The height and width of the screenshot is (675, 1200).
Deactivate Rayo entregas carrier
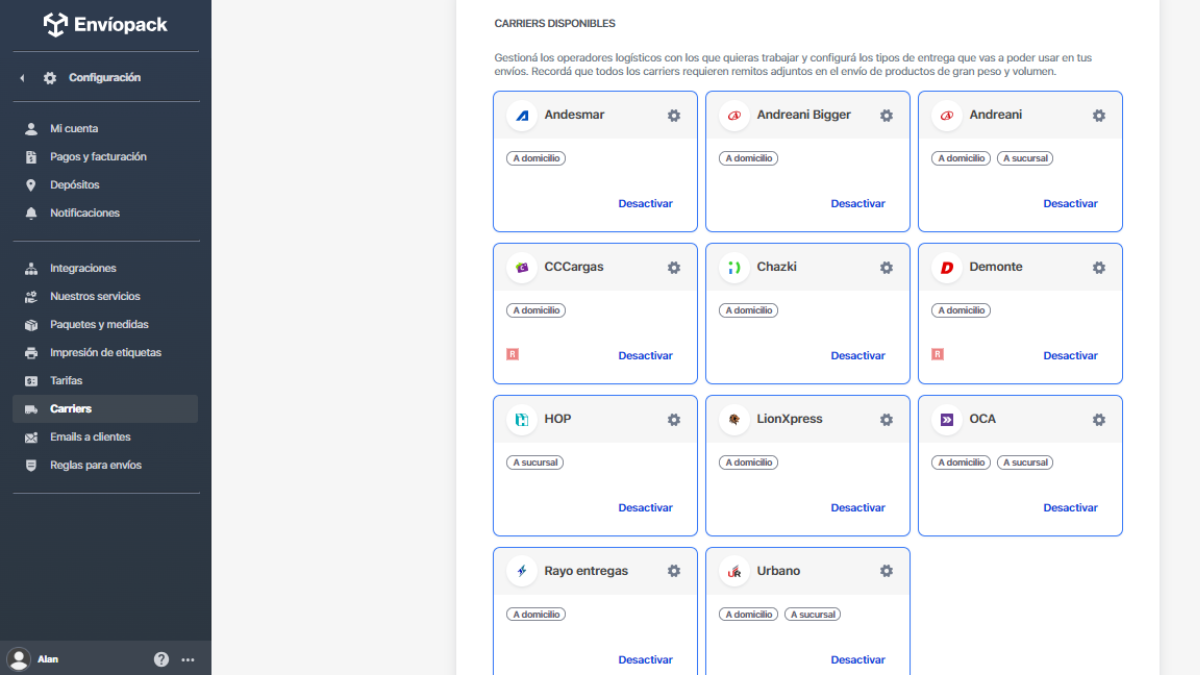(x=645, y=660)
